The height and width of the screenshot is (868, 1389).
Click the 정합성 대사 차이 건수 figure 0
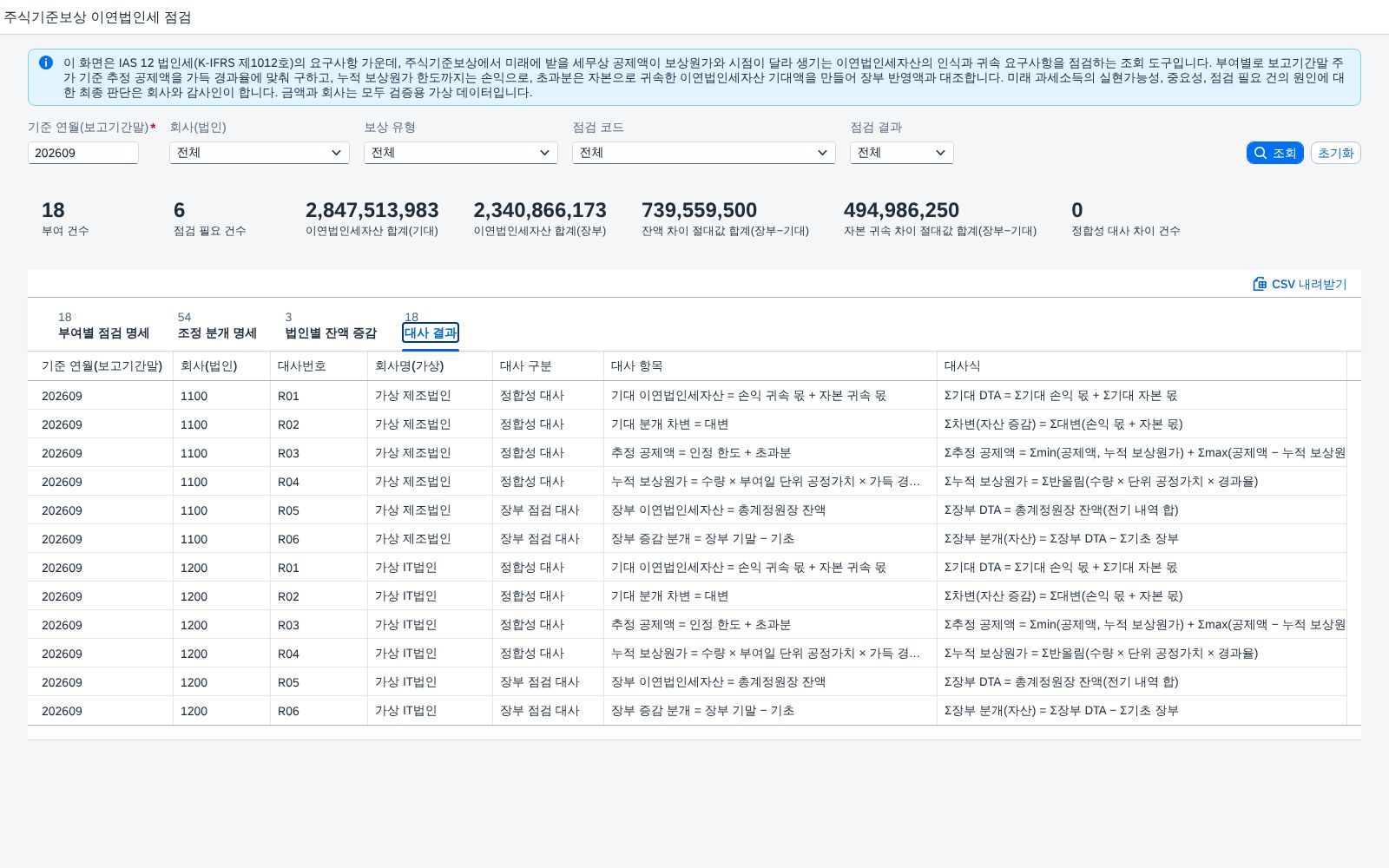pos(1076,210)
